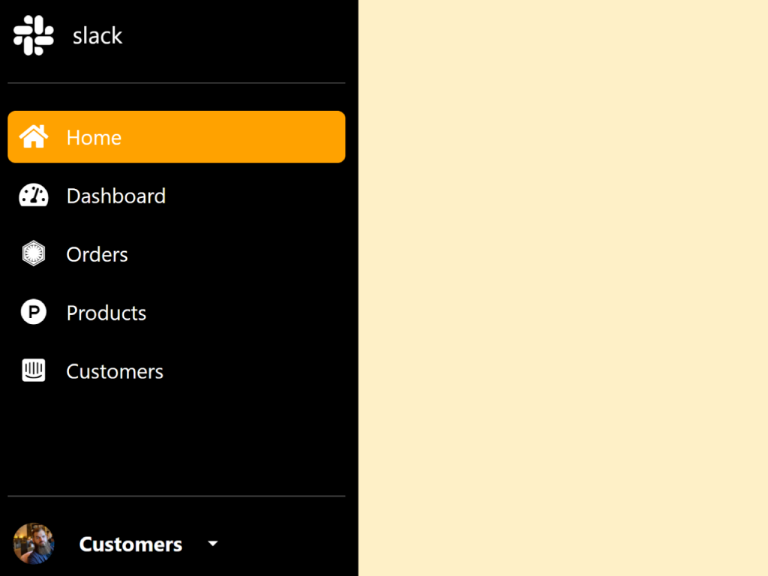
Task: Open the bold Customers profile menu
Action: pyautogui.click(x=130, y=544)
